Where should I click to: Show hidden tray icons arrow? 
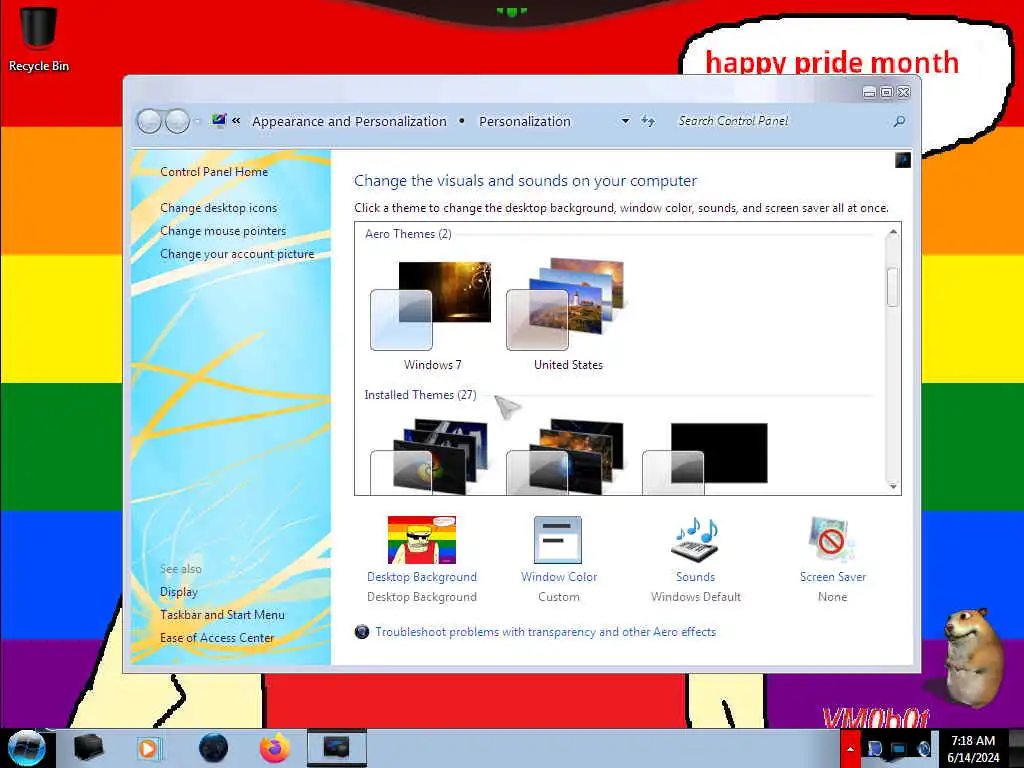pyautogui.click(x=850, y=749)
